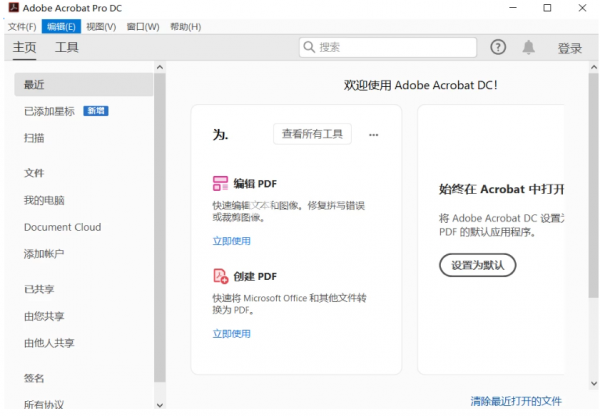
Task: Select 由他人共享 in the sidebar
Action: [49, 343]
